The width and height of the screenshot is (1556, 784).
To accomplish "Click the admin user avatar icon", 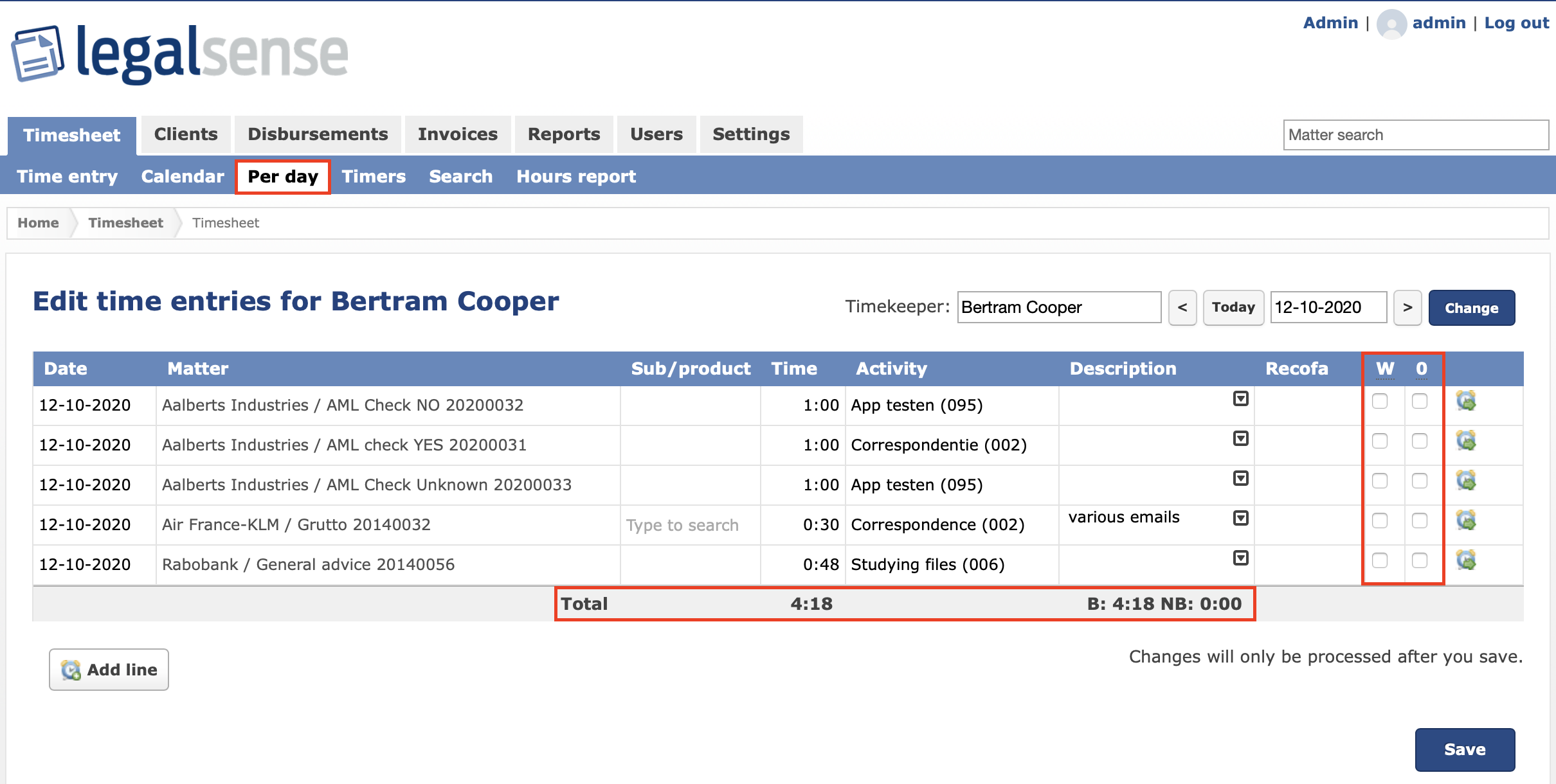I will tap(1391, 24).
